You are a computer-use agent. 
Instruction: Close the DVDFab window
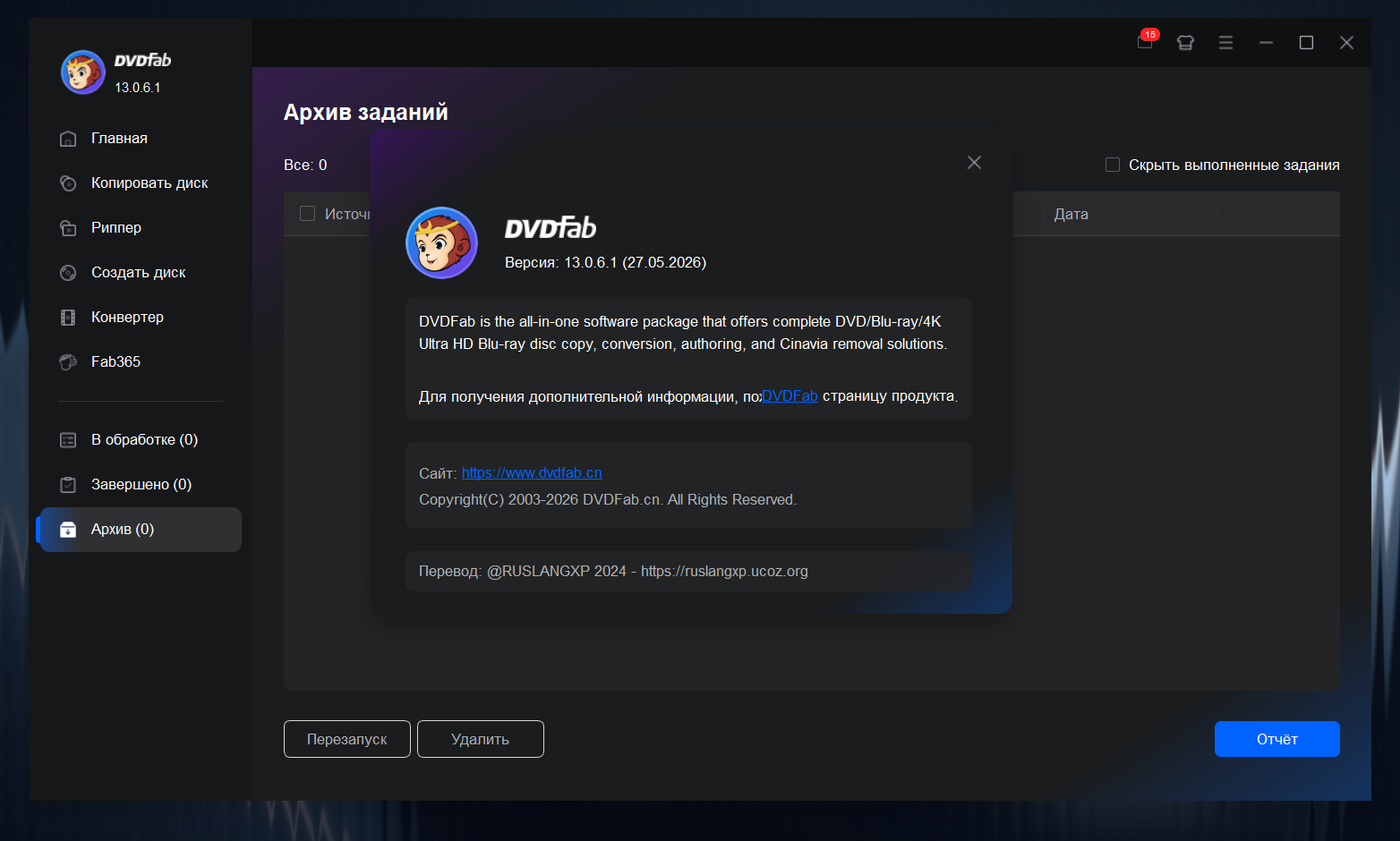1346,42
